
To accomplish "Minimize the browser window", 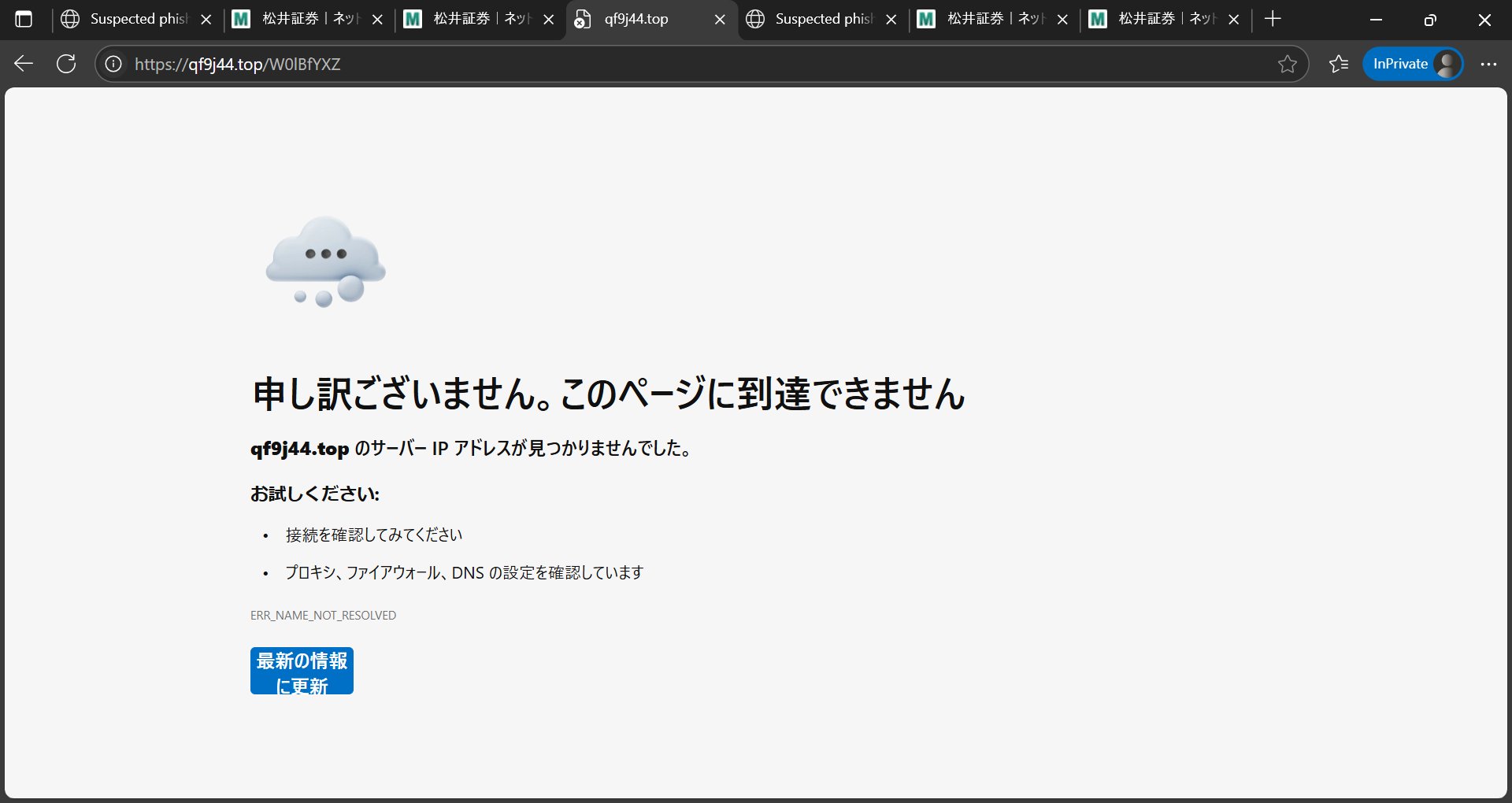I will pos(1377,20).
